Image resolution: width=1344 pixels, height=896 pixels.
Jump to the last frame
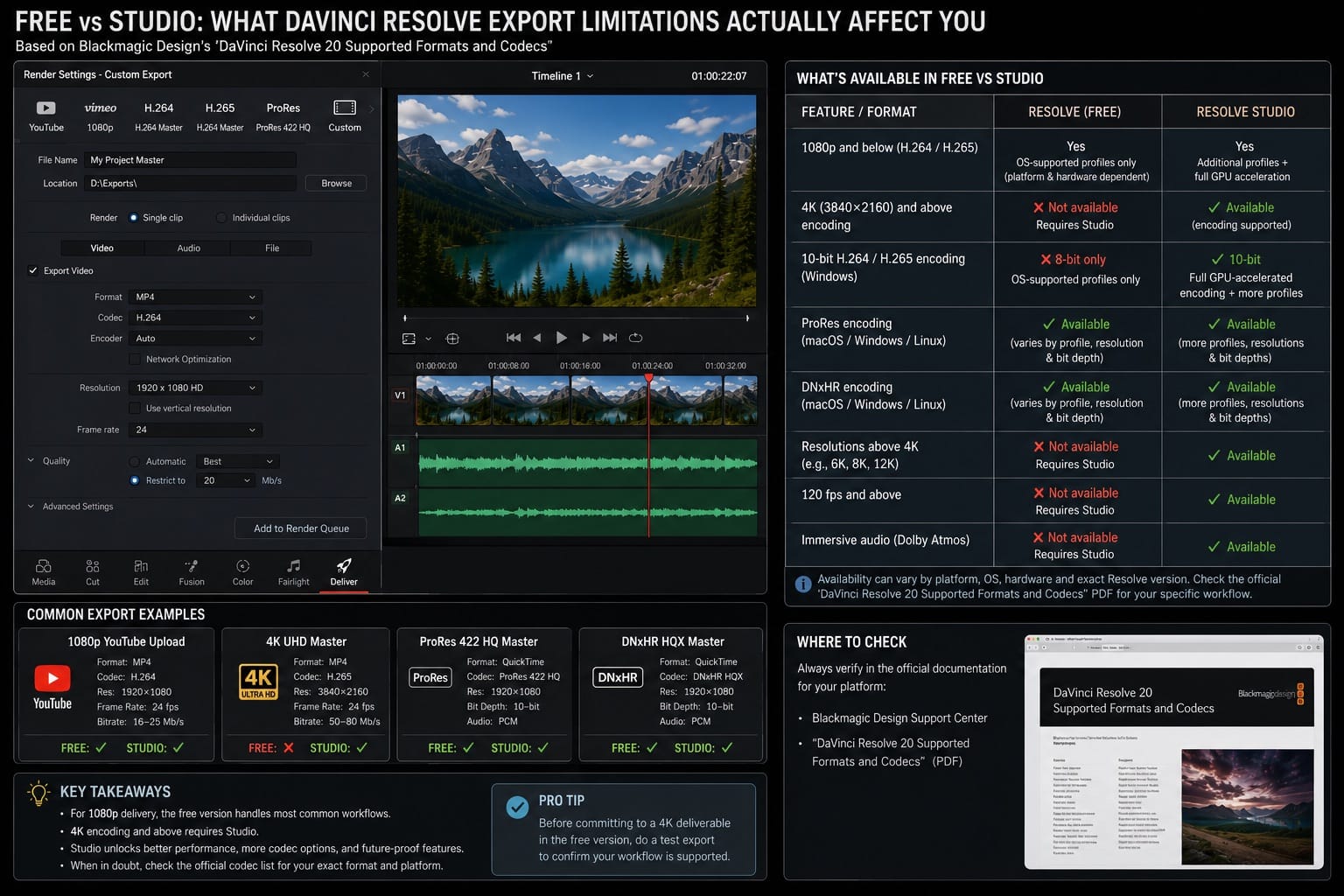click(x=610, y=338)
